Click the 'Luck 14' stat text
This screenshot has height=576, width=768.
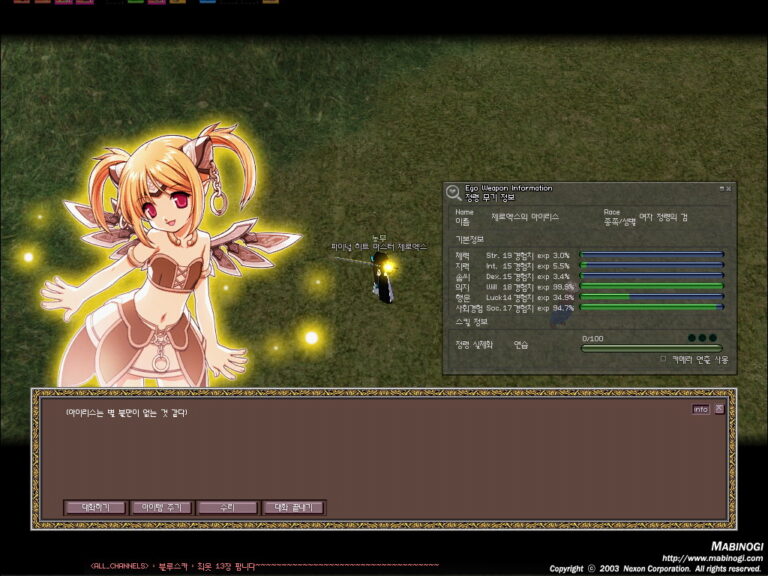point(499,297)
